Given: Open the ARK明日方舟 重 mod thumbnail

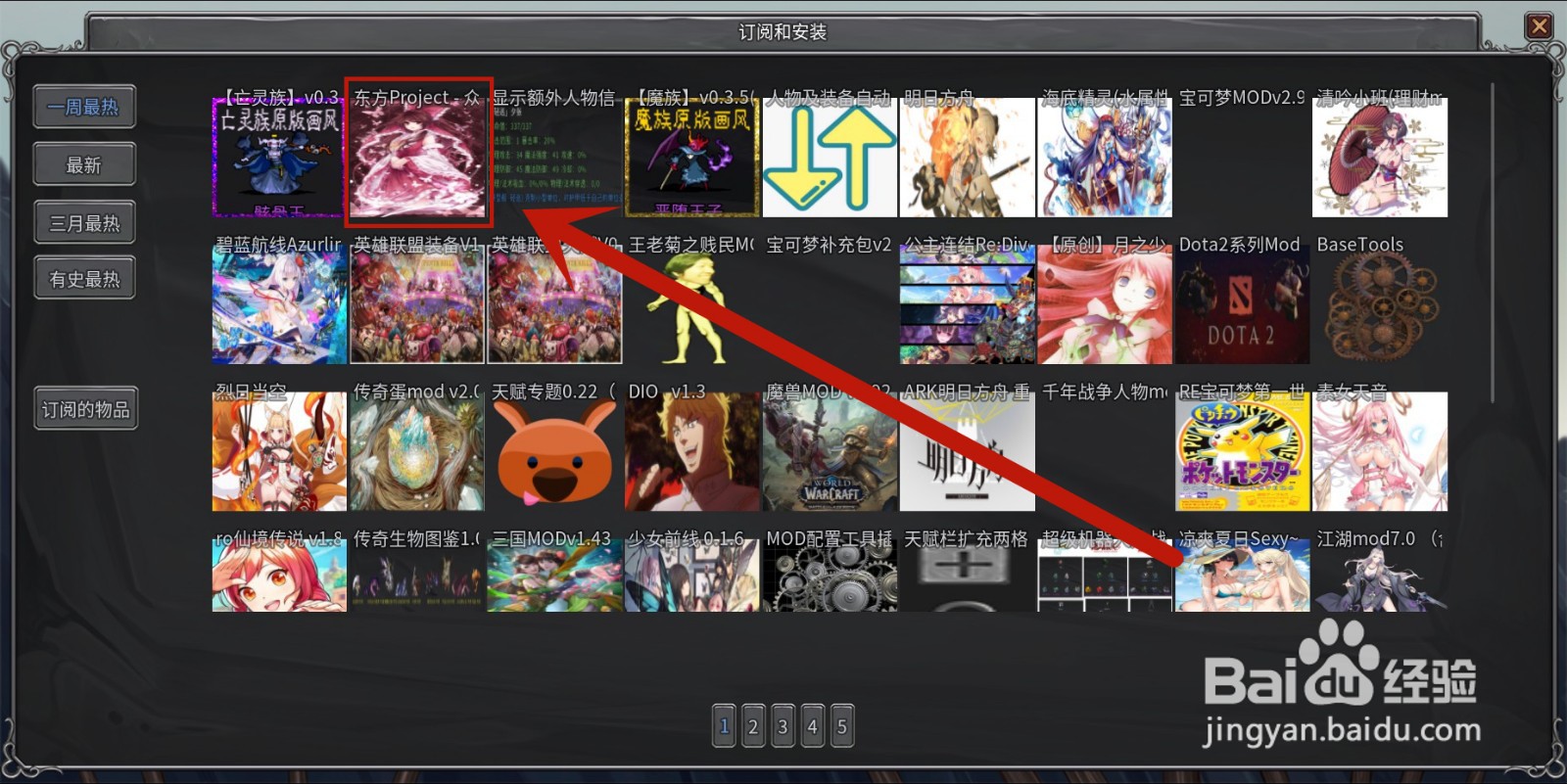Looking at the screenshot, I should 968,451.
